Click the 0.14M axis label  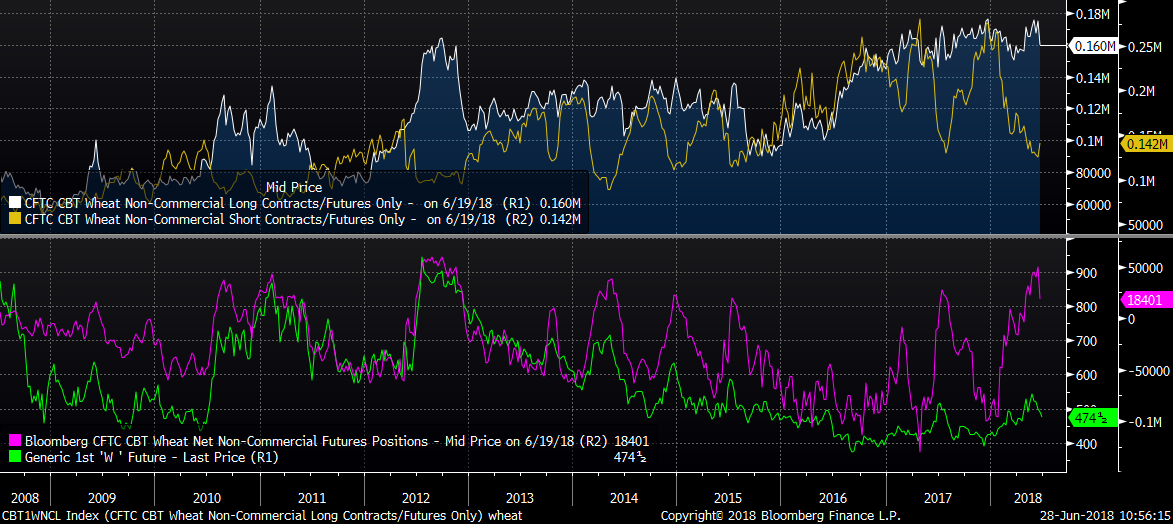1093,78
